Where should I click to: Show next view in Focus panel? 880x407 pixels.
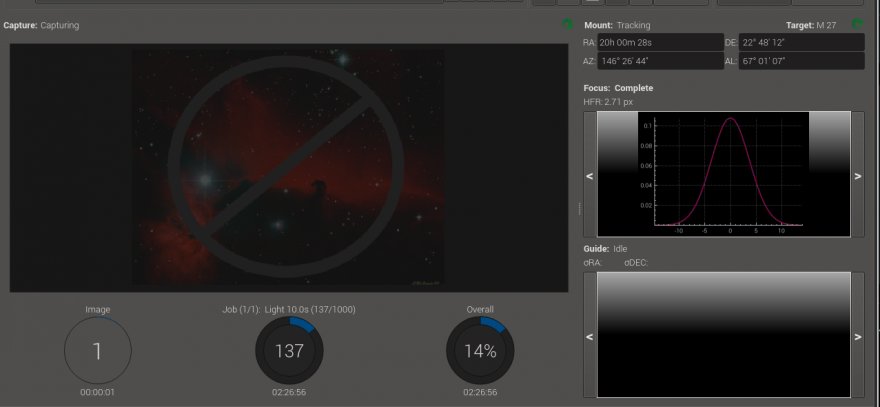[x=858, y=175]
